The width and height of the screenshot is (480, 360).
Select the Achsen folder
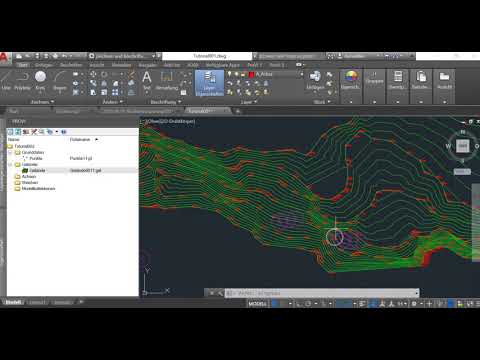coord(29,176)
